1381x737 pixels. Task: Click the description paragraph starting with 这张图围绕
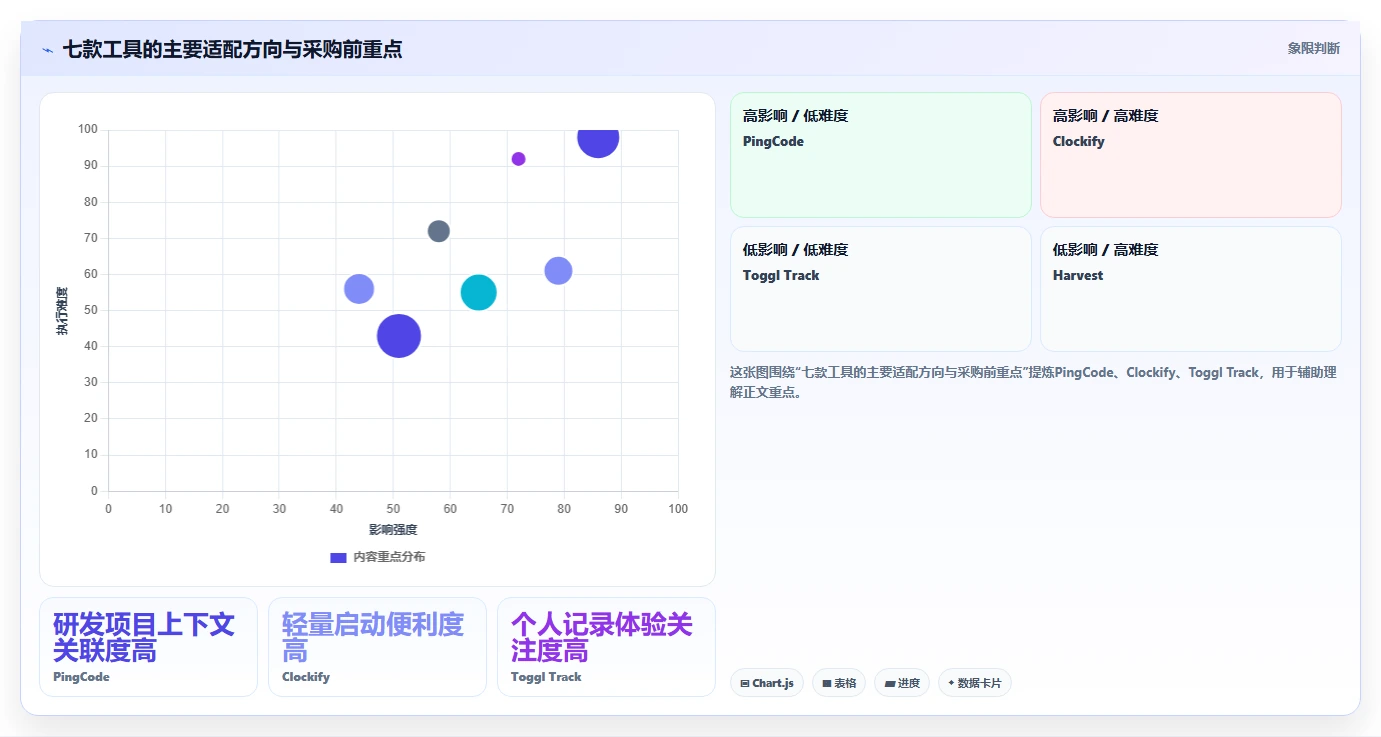click(x=1034, y=382)
